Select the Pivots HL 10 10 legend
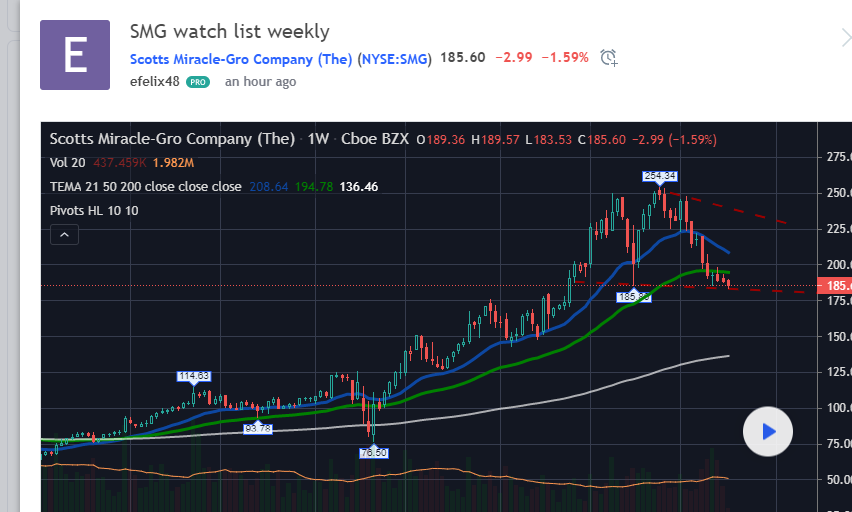This screenshot has width=852, height=512. (94, 210)
